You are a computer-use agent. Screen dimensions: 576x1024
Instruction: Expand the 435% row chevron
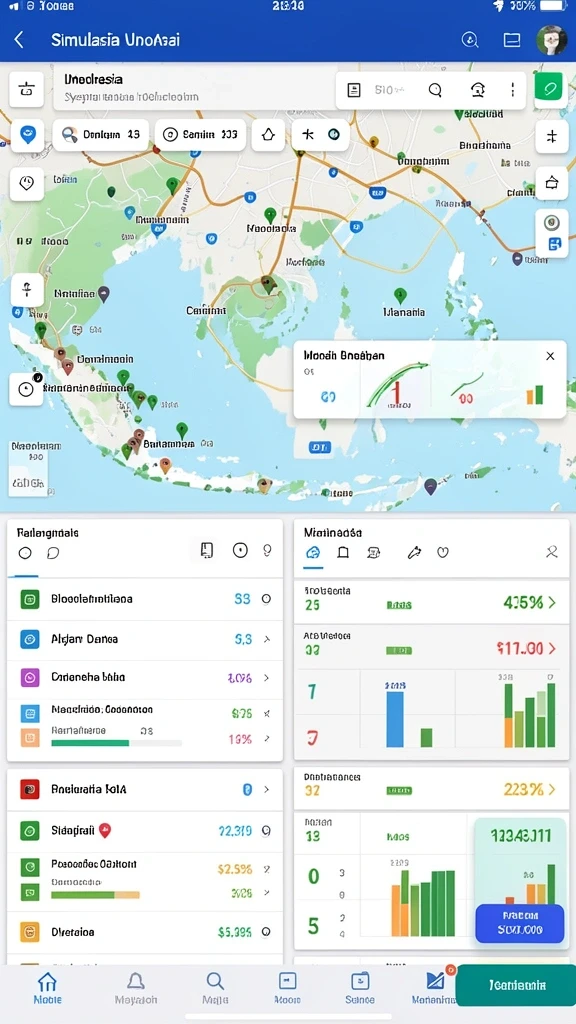(x=552, y=602)
